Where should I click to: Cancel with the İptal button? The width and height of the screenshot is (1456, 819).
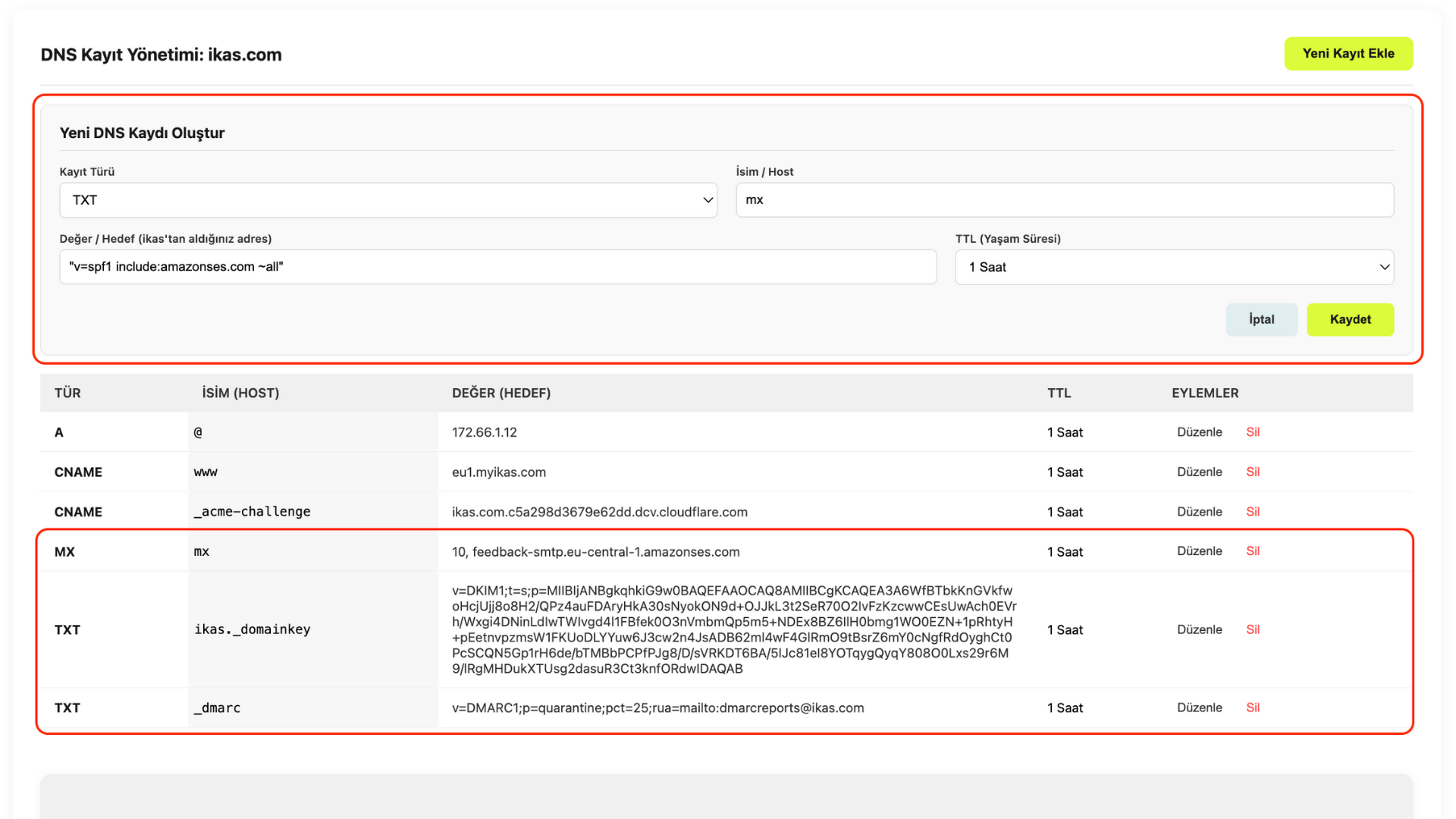1262,319
